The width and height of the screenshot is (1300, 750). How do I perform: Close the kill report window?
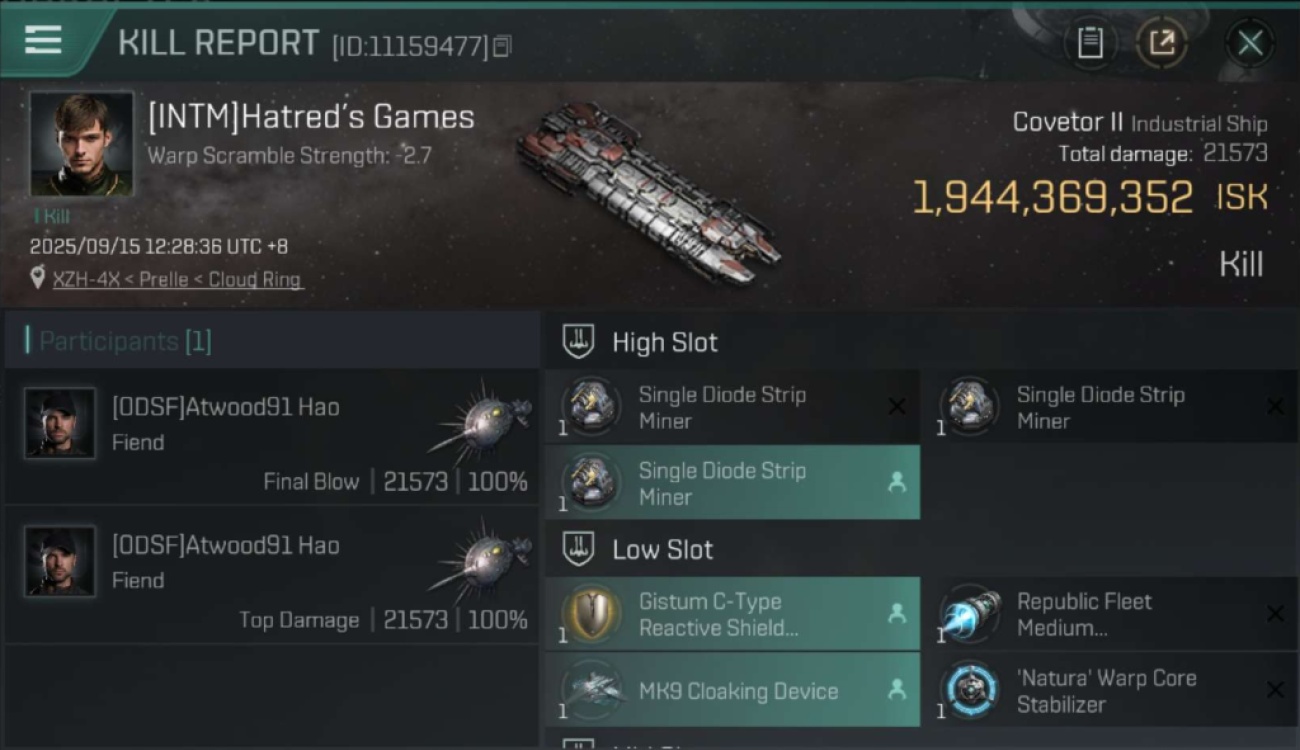tap(1249, 43)
